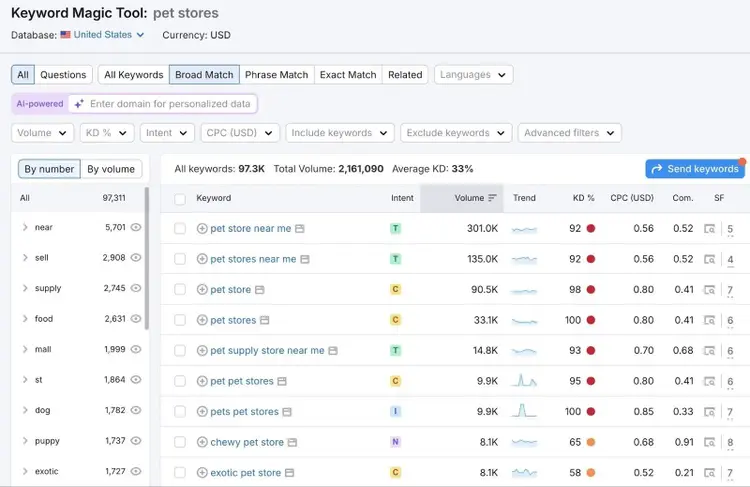Sort groups By volume
Screen dimensions: 750x487
coord(111,169)
